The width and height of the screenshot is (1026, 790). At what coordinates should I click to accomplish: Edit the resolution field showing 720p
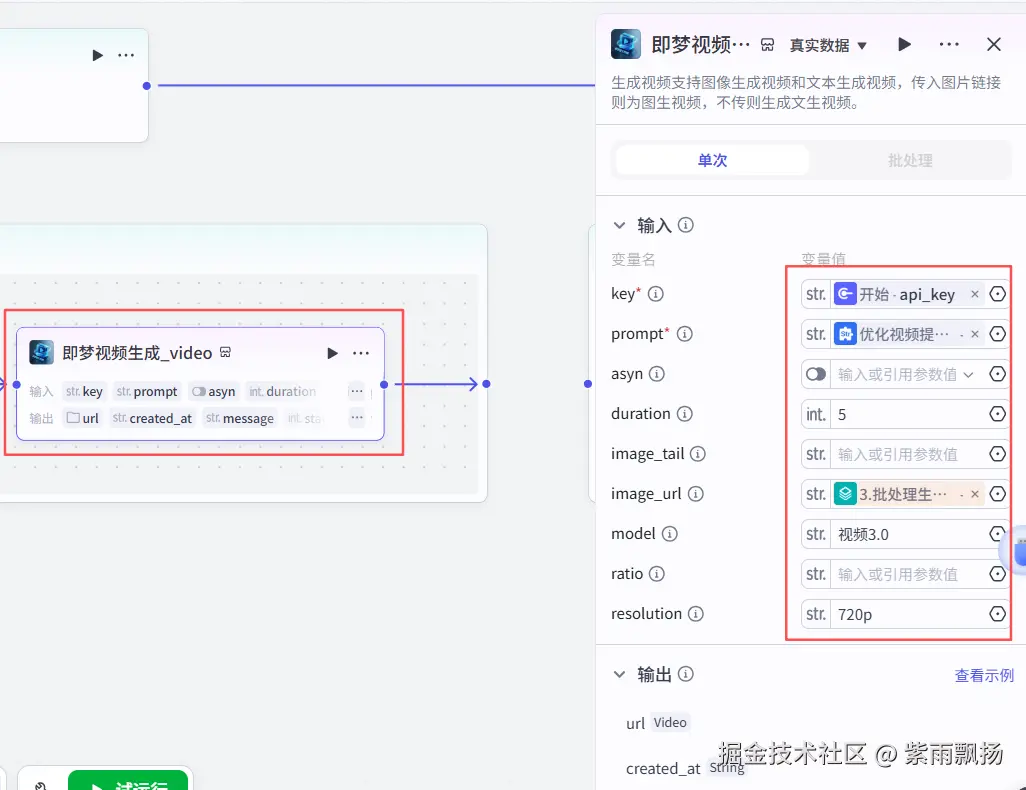pyautogui.click(x=908, y=614)
